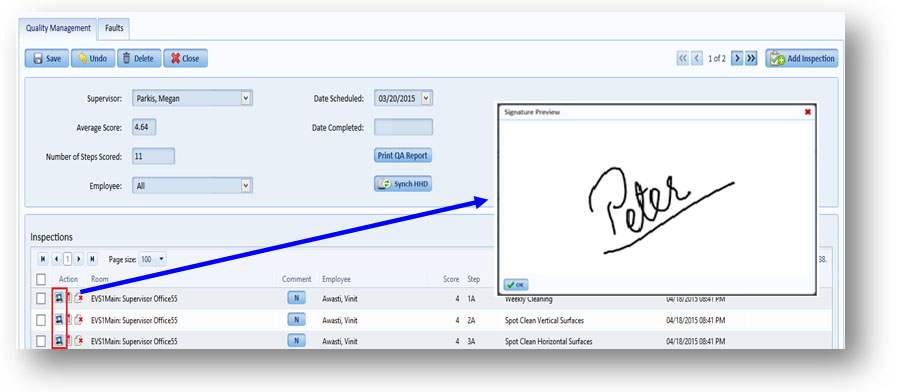
Task: Tick checkbox for Spot Clean Horizontal Surfaces row
Action: click(41, 341)
